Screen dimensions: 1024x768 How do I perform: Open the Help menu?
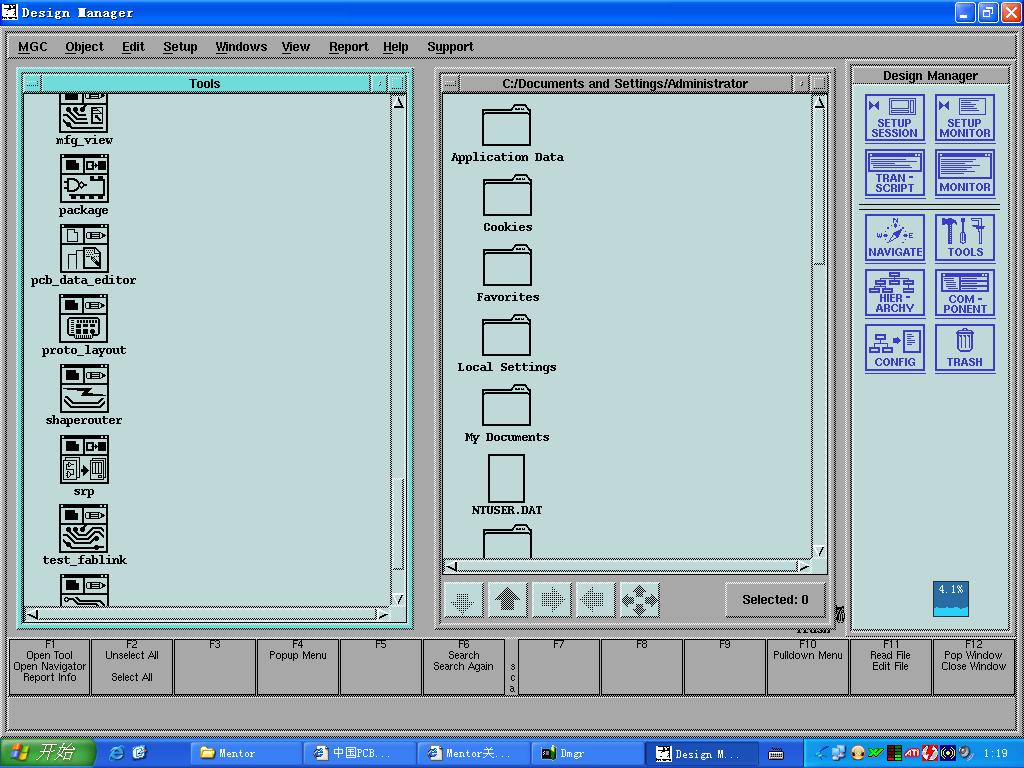(396, 47)
